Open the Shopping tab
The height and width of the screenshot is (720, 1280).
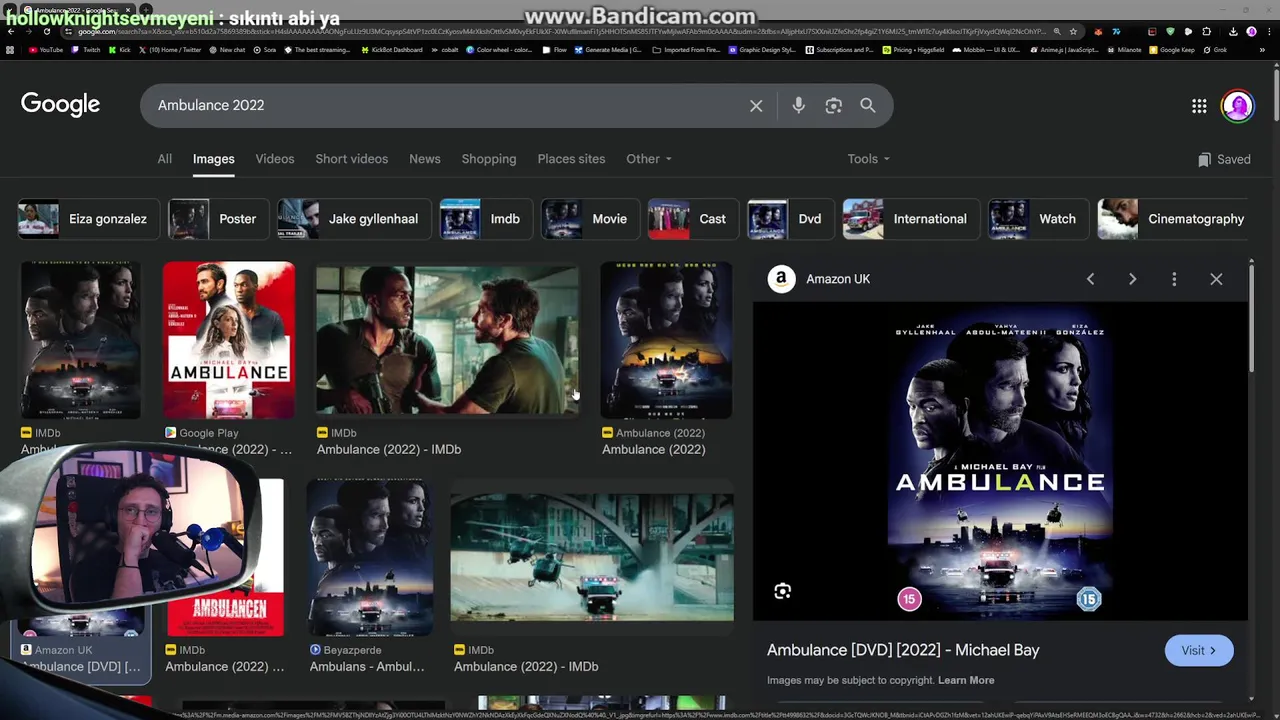[x=488, y=159]
